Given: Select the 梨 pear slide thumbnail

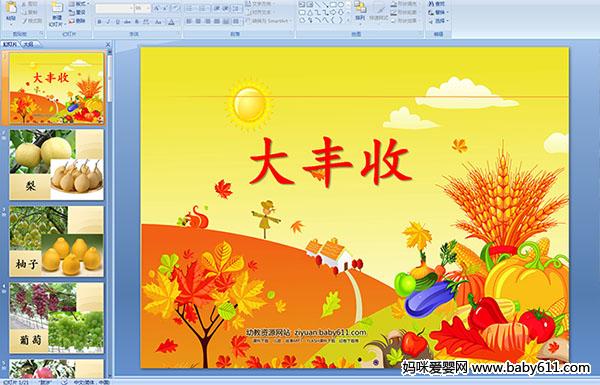Looking at the screenshot, I should 56,165.
